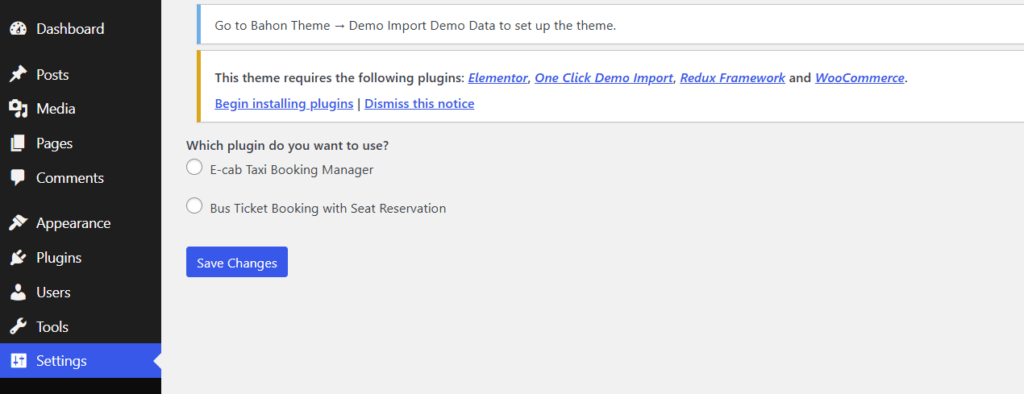Click Dismiss this notice link
The height and width of the screenshot is (394, 1024).
(419, 103)
